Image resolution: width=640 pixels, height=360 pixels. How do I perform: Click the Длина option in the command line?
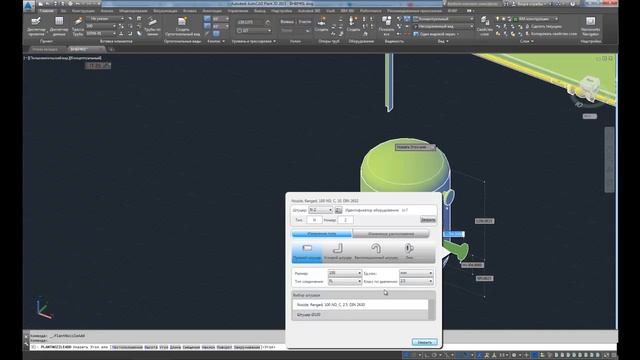coord(175,347)
